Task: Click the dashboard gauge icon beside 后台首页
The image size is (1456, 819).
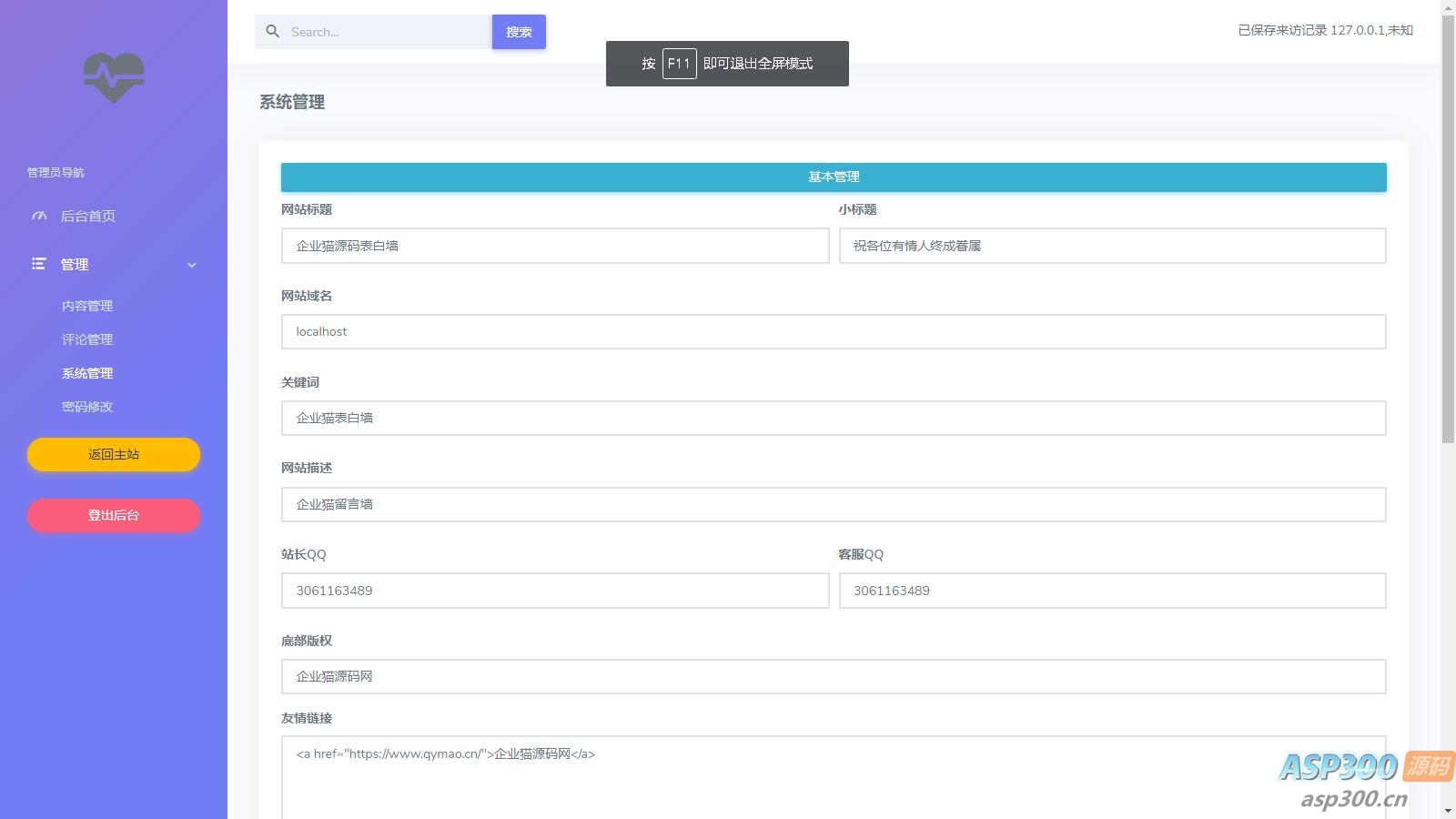Action: click(x=39, y=216)
